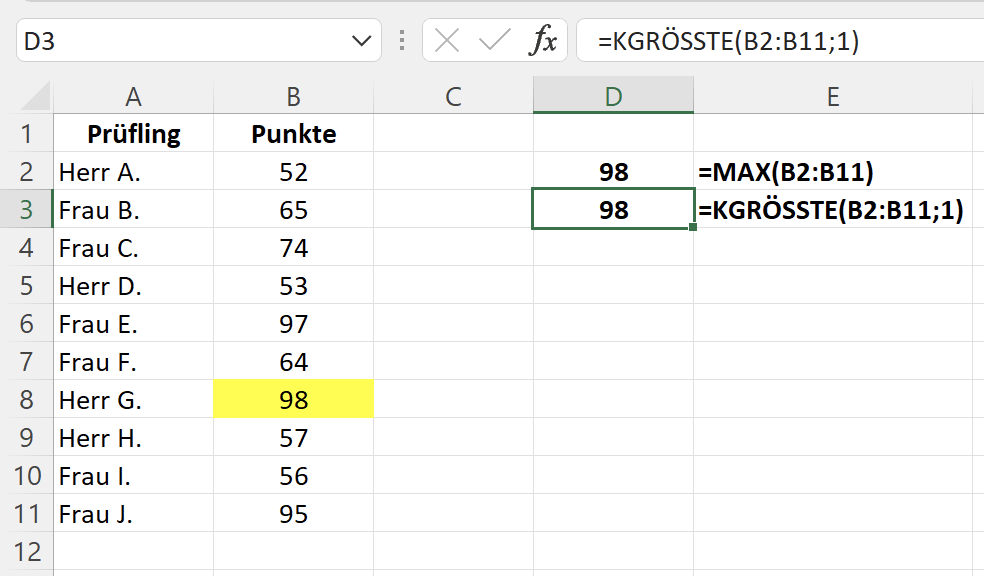The height and width of the screenshot is (576, 984).
Task: Click the Insert Function fx icon
Action: [x=543, y=41]
